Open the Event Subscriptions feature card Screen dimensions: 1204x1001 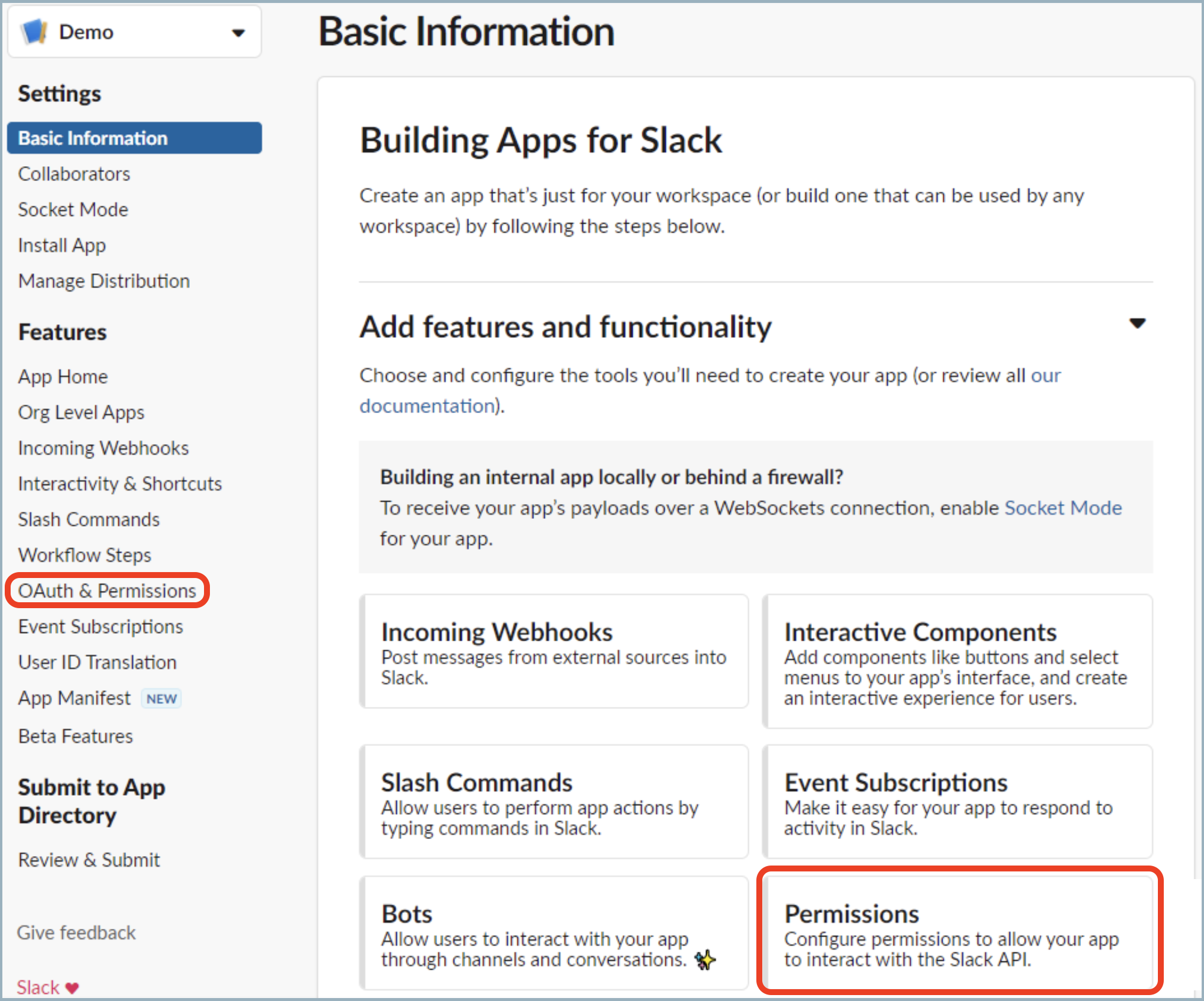(958, 802)
